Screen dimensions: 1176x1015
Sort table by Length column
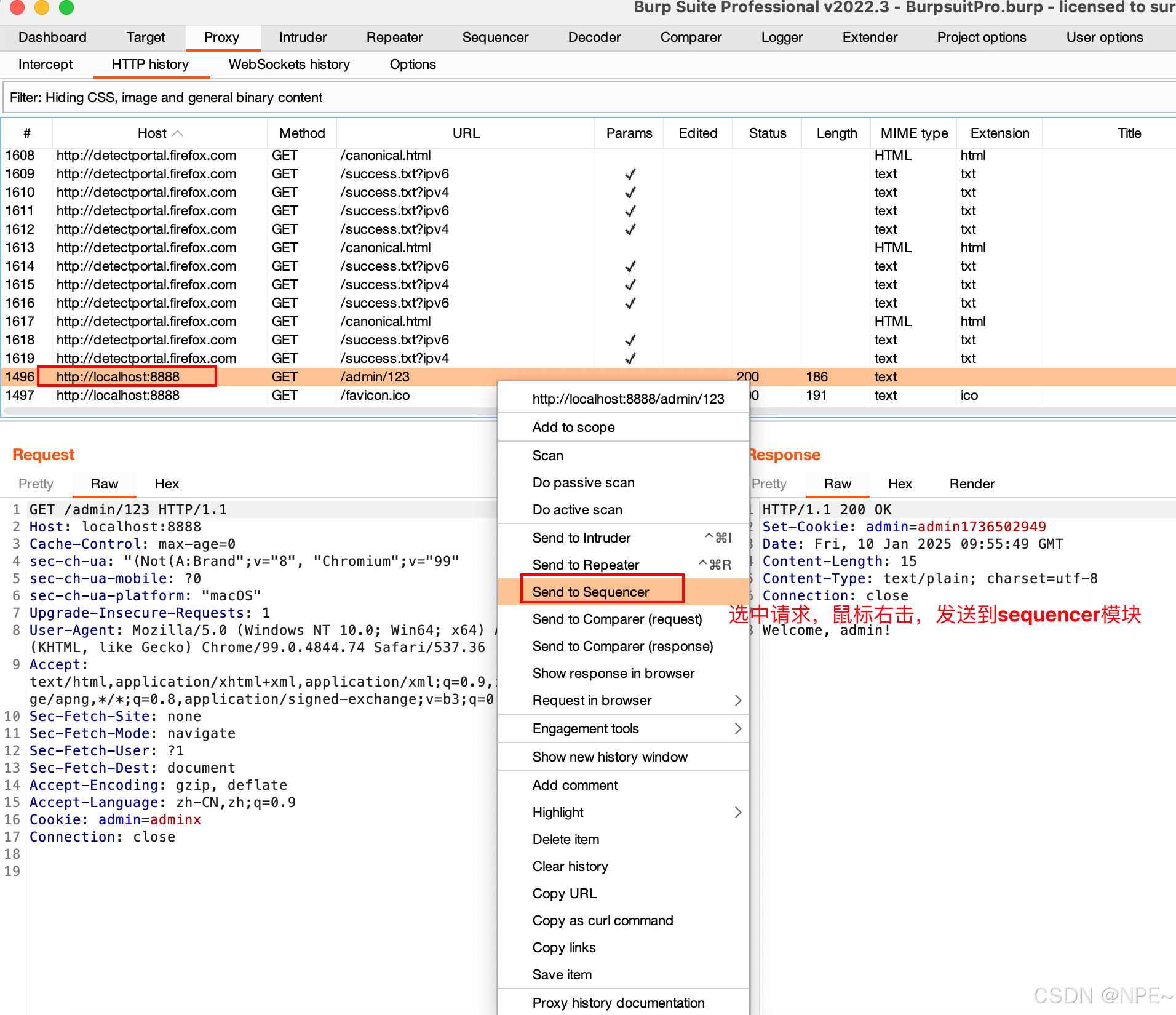pos(836,133)
